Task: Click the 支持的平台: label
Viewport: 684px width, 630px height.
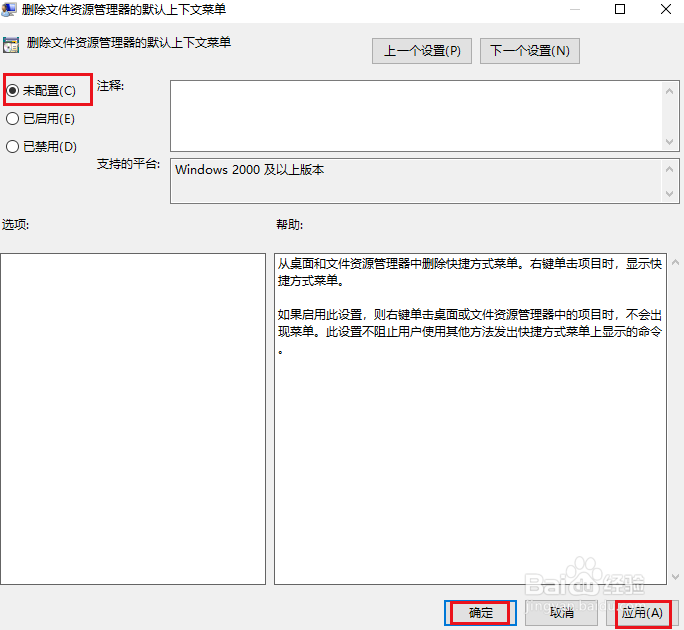Action: 128,164
